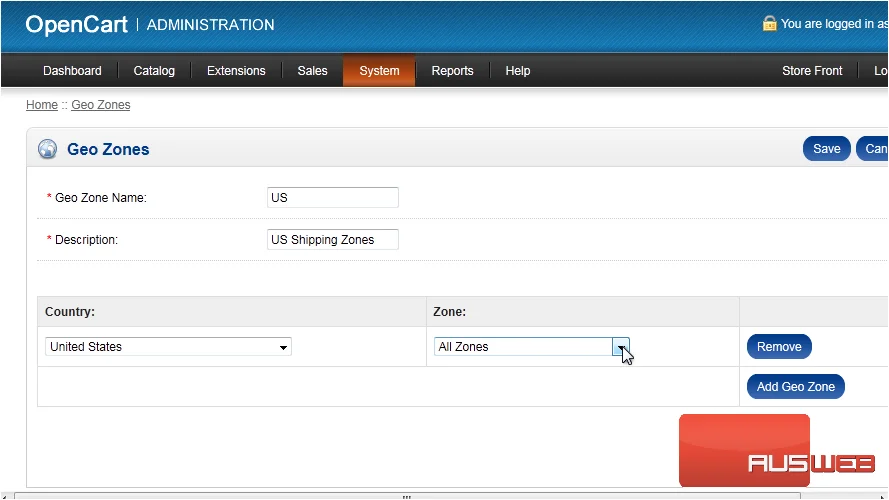Remove the United States zone row

point(779,346)
